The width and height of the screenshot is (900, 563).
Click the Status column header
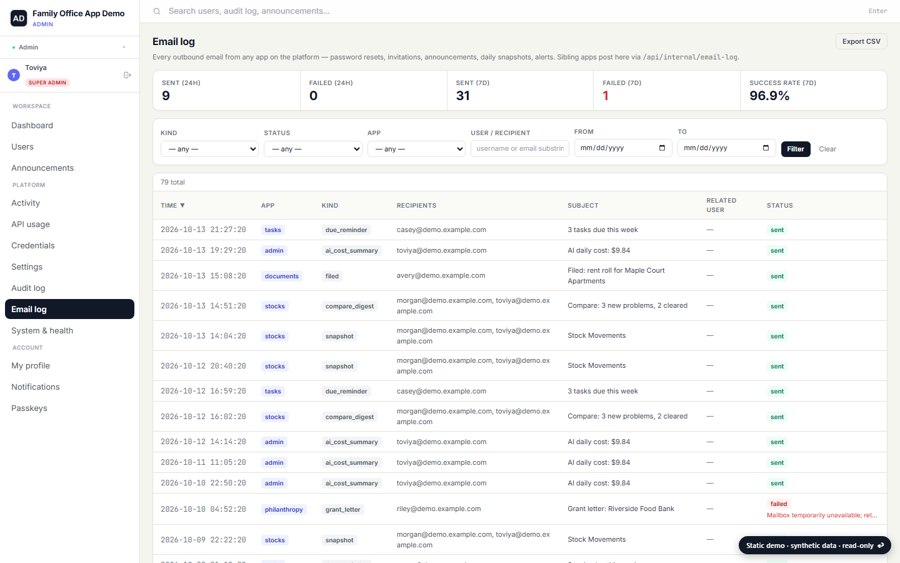(x=779, y=205)
